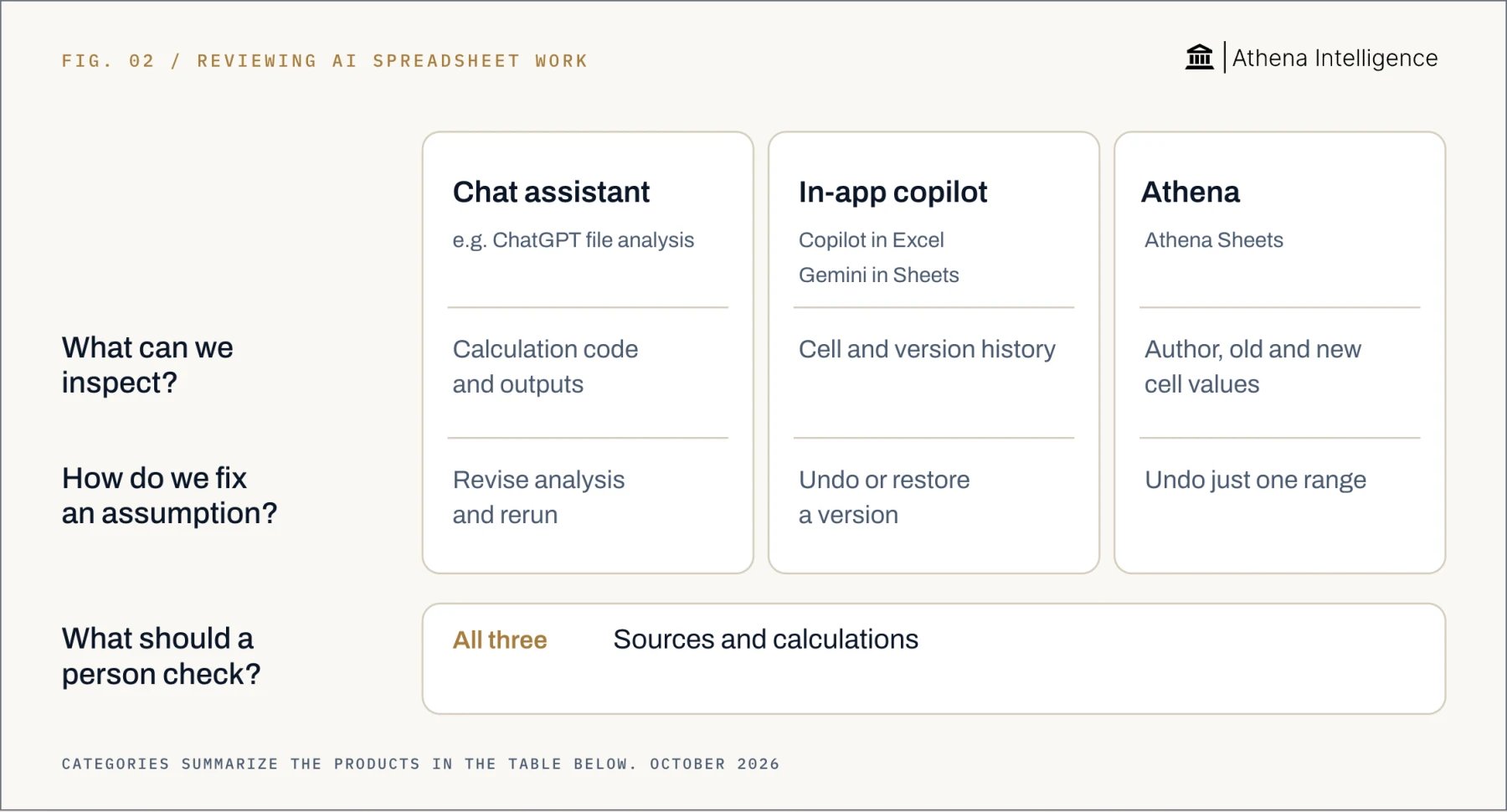Click the 'Athena' card heading
Image resolution: width=1507 pixels, height=812 pixels.
(1191, 192)
